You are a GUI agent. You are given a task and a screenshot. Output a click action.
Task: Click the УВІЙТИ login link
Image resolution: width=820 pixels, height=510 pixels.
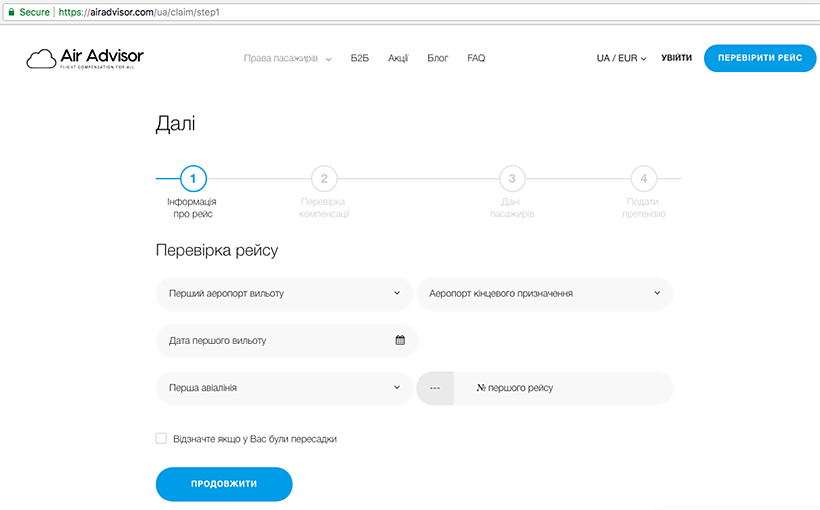pos(676,58)
